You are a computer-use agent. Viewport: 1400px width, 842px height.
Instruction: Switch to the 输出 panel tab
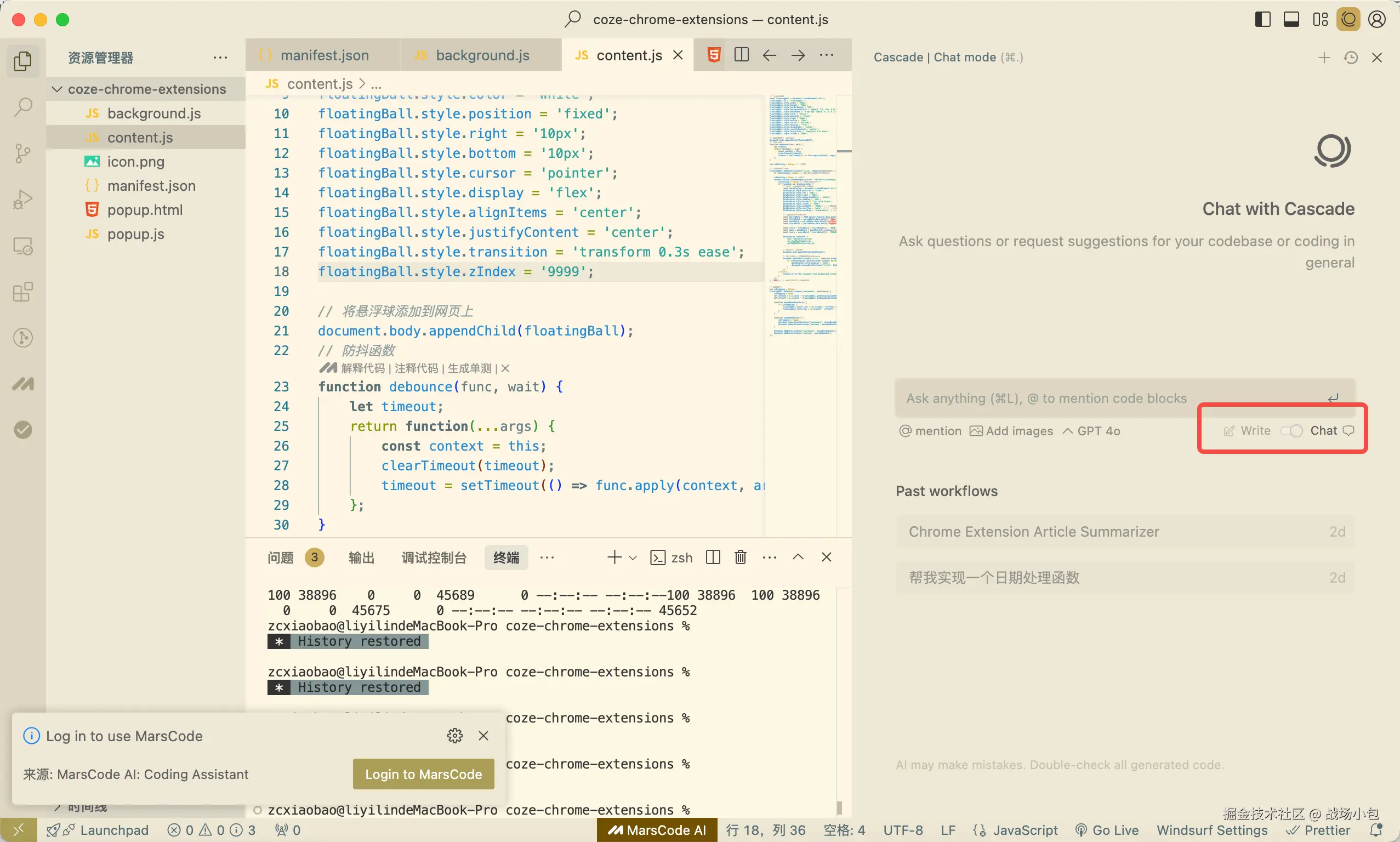pyautogui.click(x=361, y=557)
